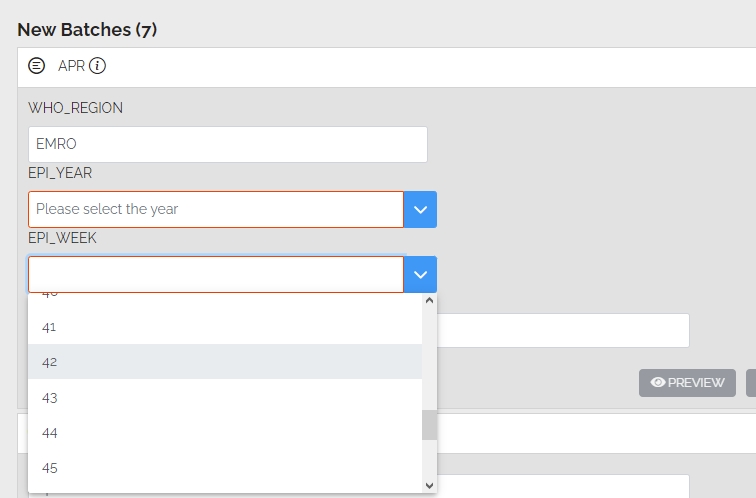Expand the EPI_YEAR dropdown chevron

420,210
